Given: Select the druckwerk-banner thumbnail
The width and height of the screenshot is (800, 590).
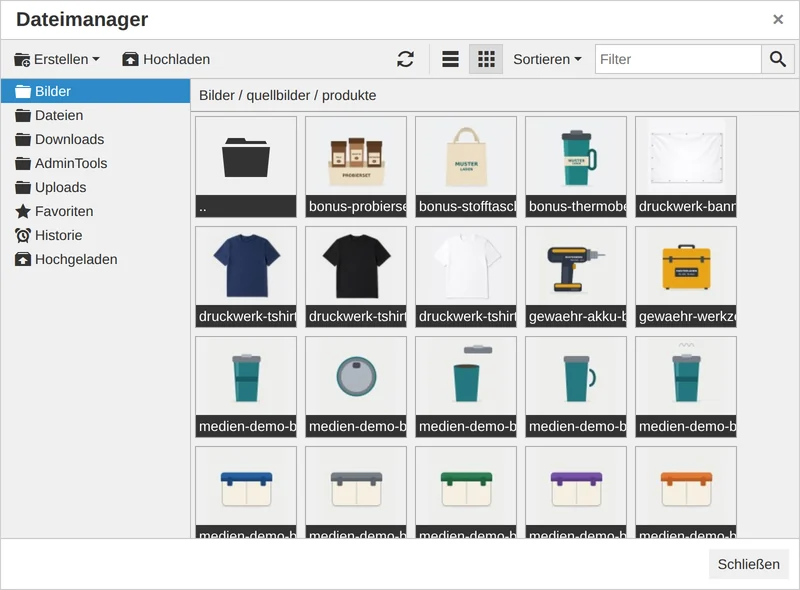Looking at the screenshot, I should [x=686, y=167].
